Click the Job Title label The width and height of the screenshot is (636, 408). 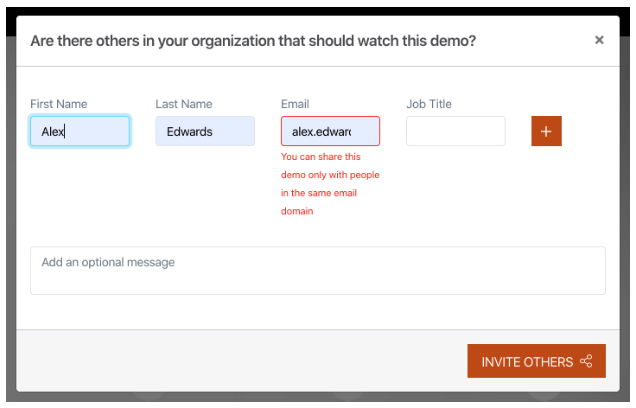[x=429, y=104]
